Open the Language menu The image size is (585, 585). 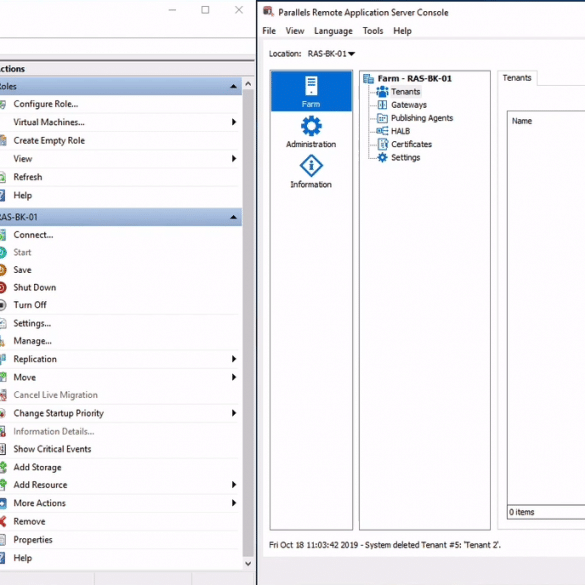(x=333, y=31)
